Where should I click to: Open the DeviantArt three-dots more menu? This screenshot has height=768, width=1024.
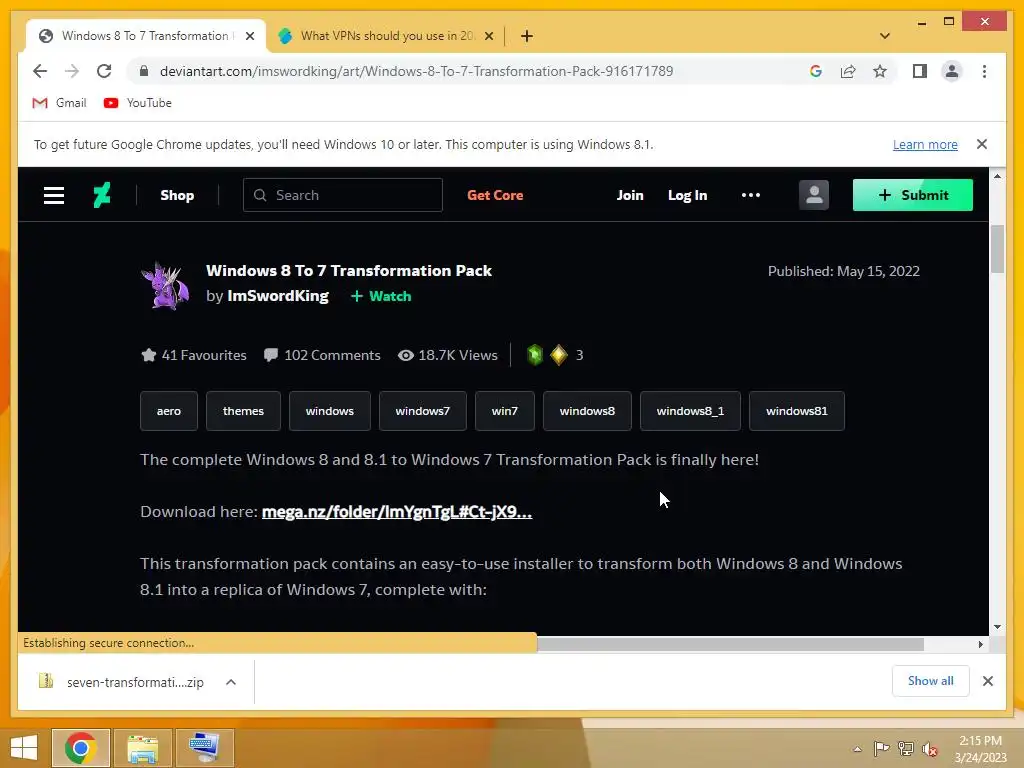click(x=750, y=195)
